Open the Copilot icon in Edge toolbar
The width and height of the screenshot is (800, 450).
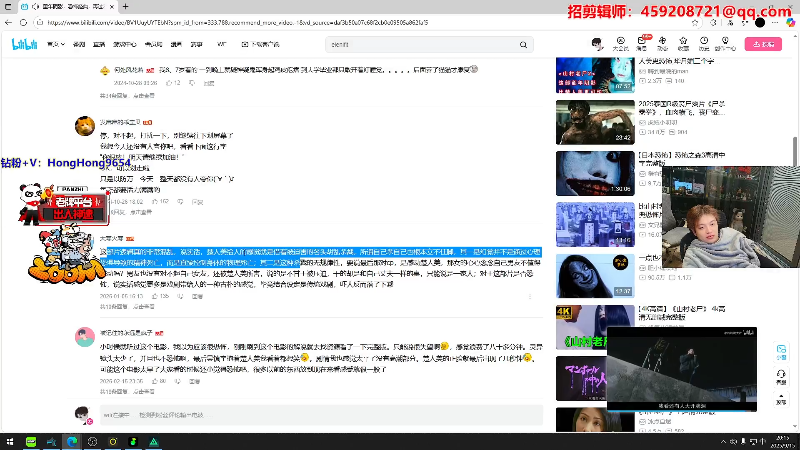(x=790, y=22)
